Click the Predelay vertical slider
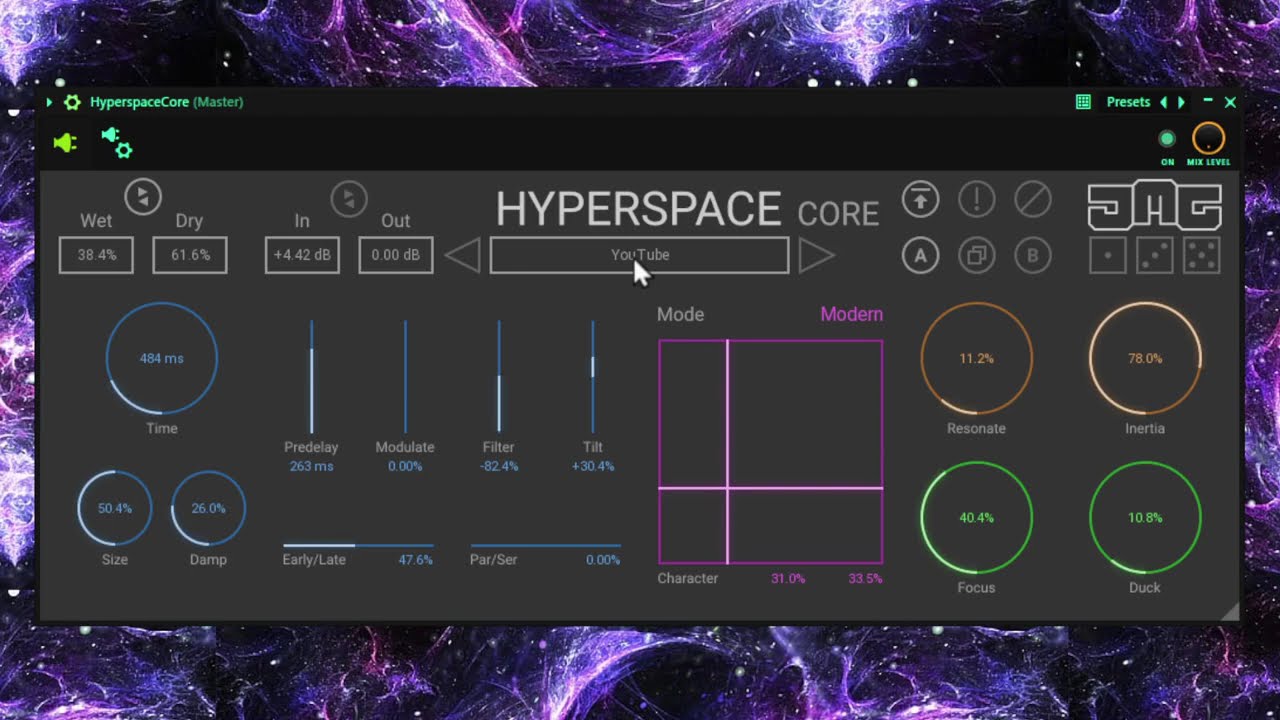The width and height of the screenshot is (1280, 720). (311, 376)
